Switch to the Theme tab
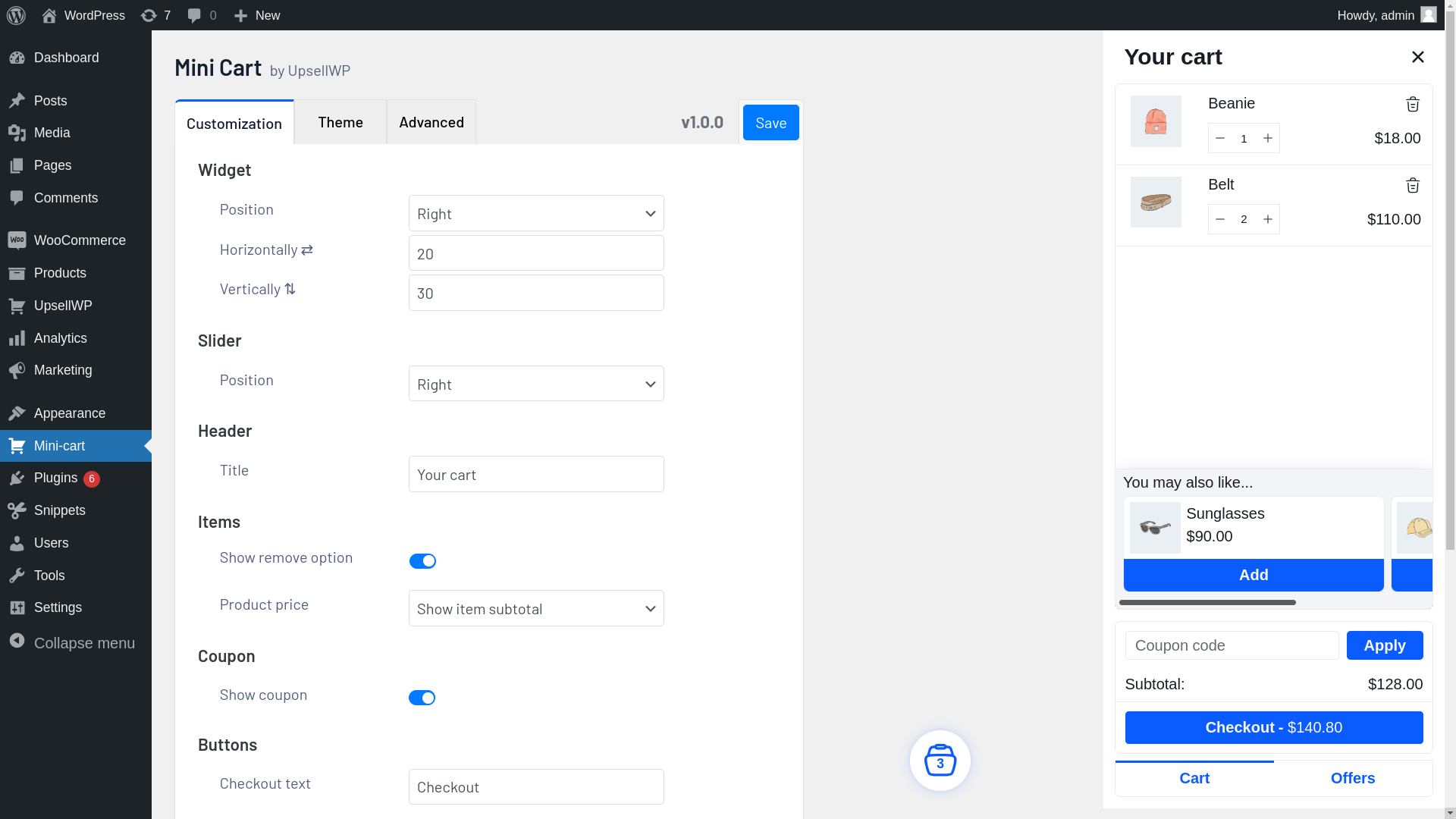The height and width of the screenshot is (819, 1456). (x=340, y=122)
